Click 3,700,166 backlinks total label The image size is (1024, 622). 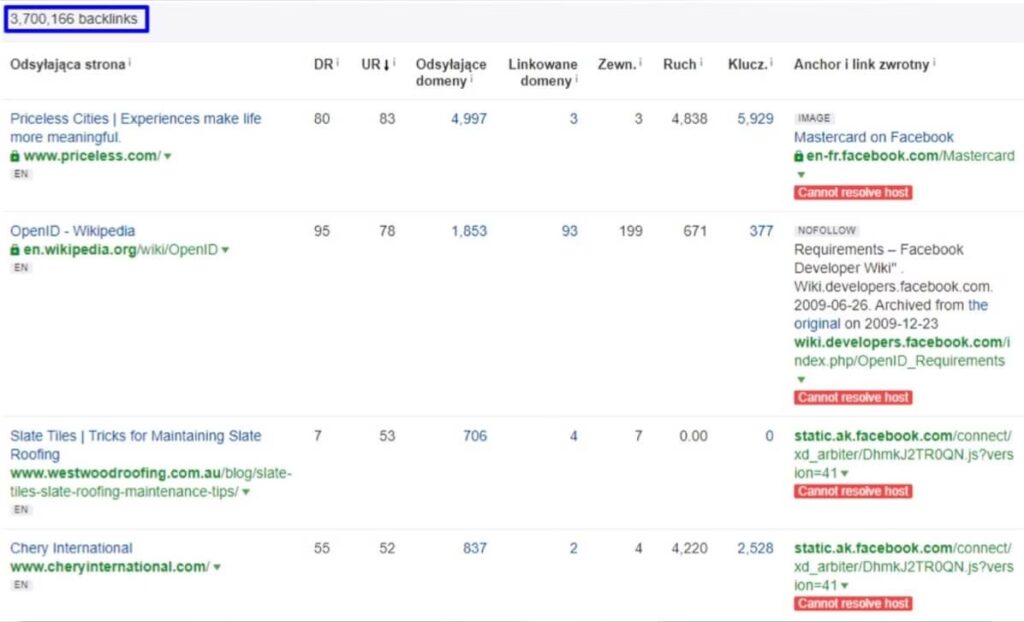(x=75, y=18)
